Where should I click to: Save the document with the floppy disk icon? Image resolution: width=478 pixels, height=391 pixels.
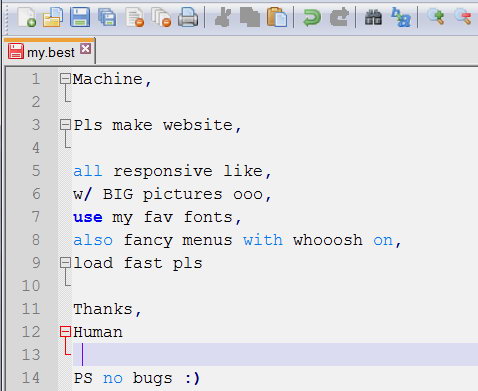(80, 17)
